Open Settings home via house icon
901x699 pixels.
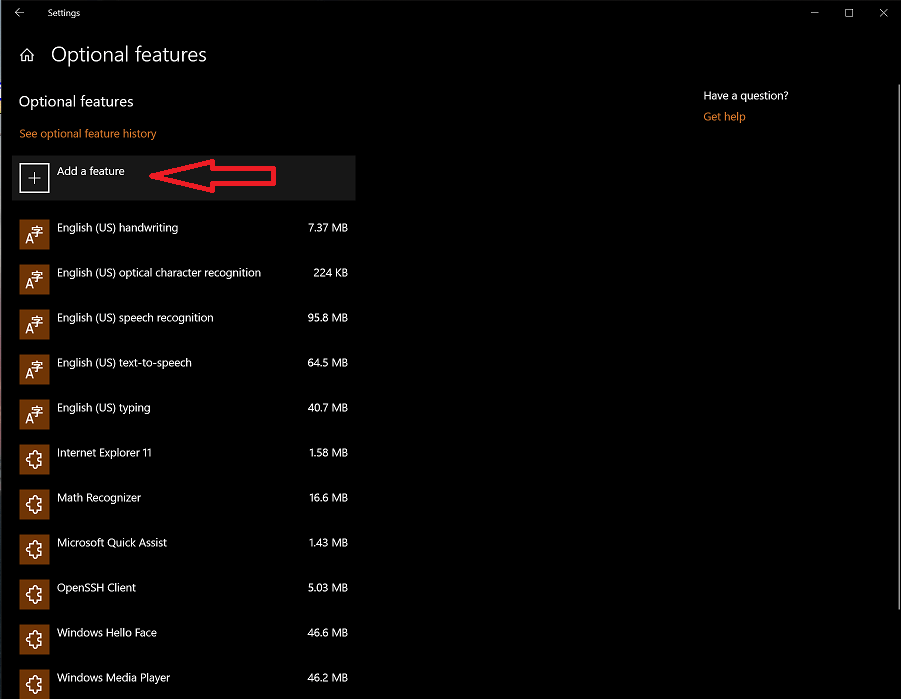27,55
